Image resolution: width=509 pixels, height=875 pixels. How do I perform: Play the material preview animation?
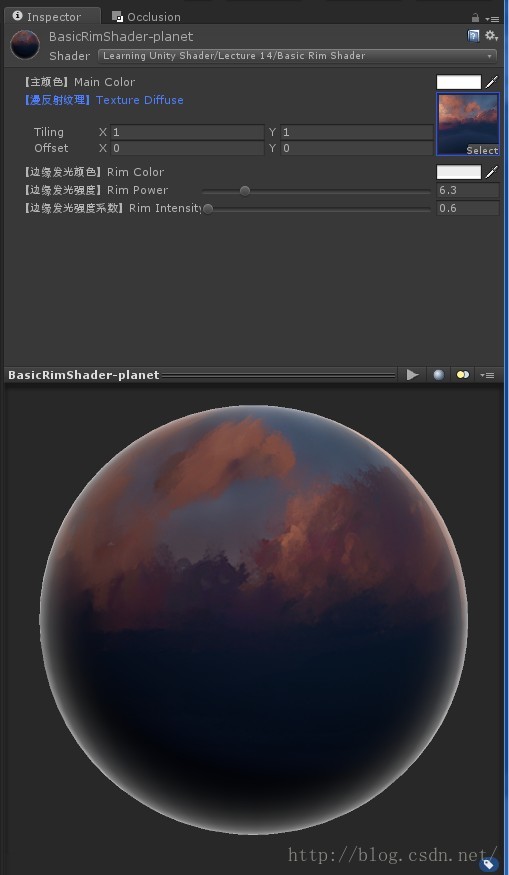[x=412, y=375]
